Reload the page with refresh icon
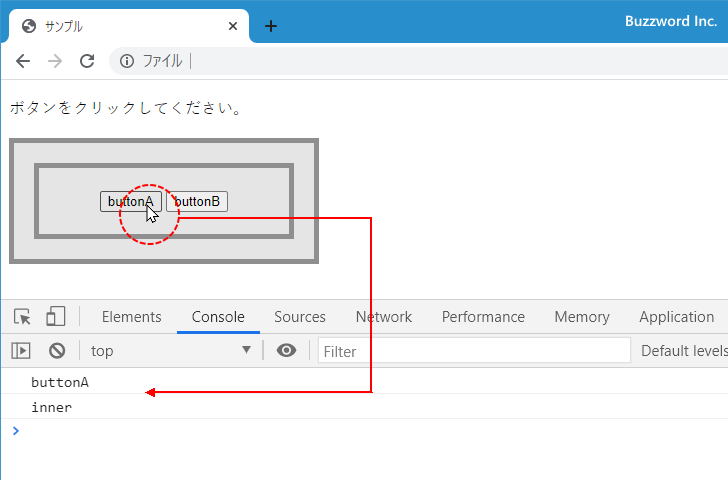The height and width of the screenshot is (480, 728). pyautogui.click(x=87, y=61)
